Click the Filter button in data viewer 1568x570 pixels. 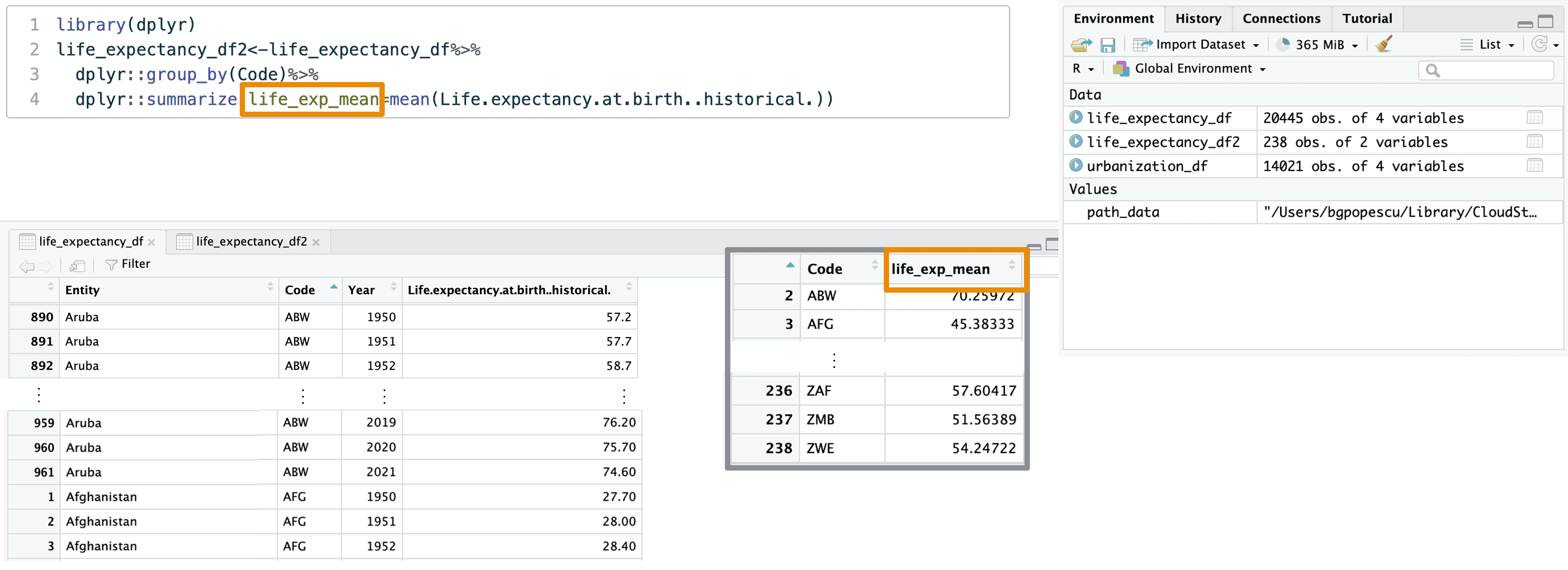pos(128,264)
